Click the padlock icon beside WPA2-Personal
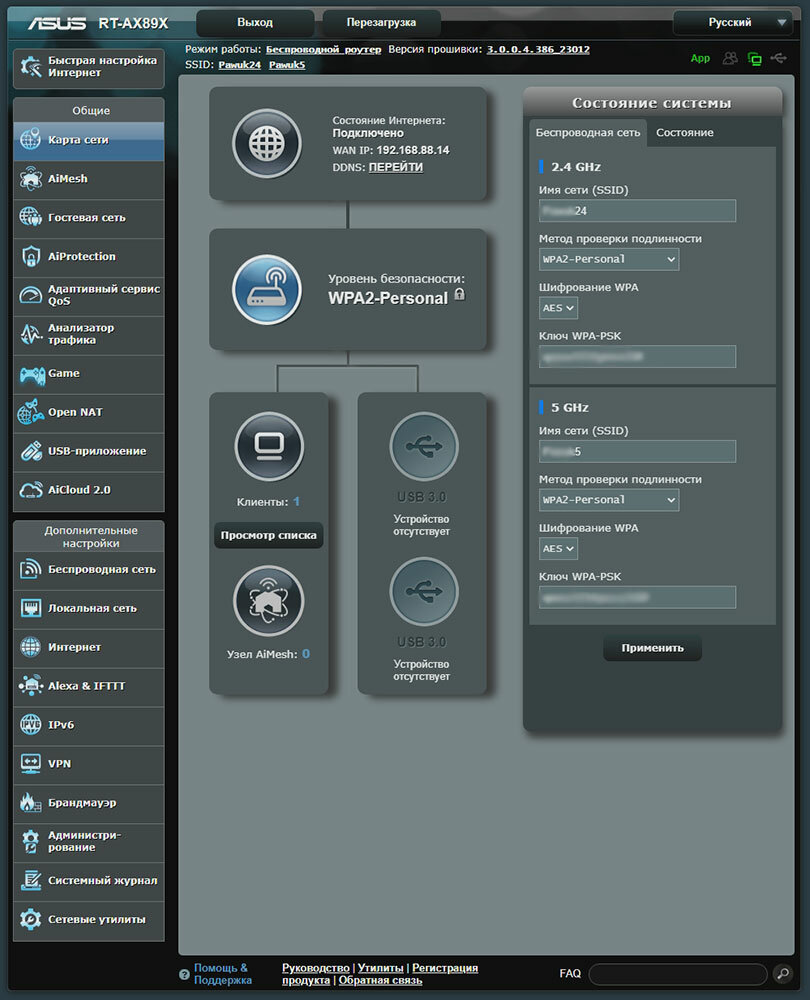Screen dimensions: 810x1000 (459, 294)
